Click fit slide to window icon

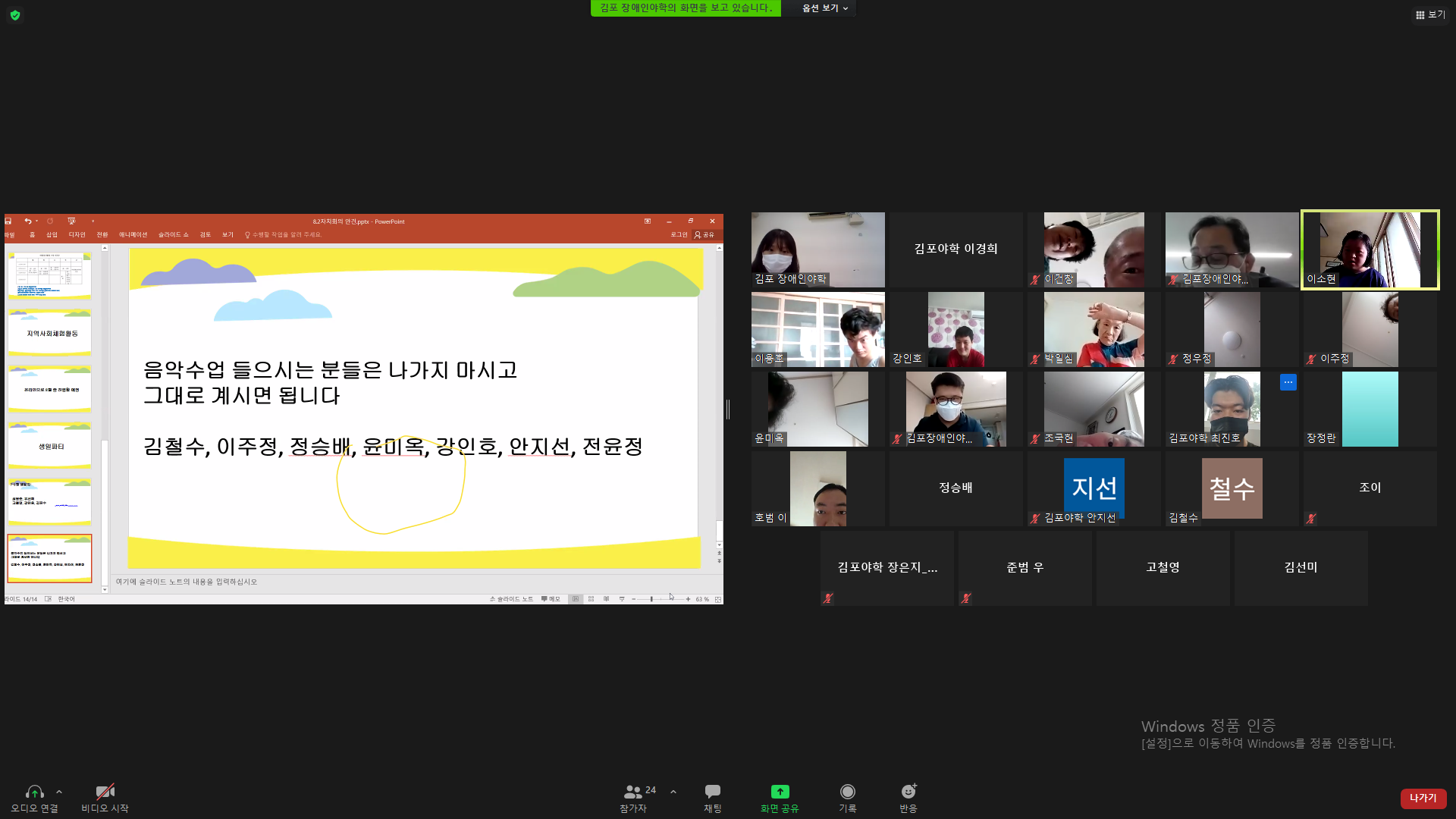point(717,599)
